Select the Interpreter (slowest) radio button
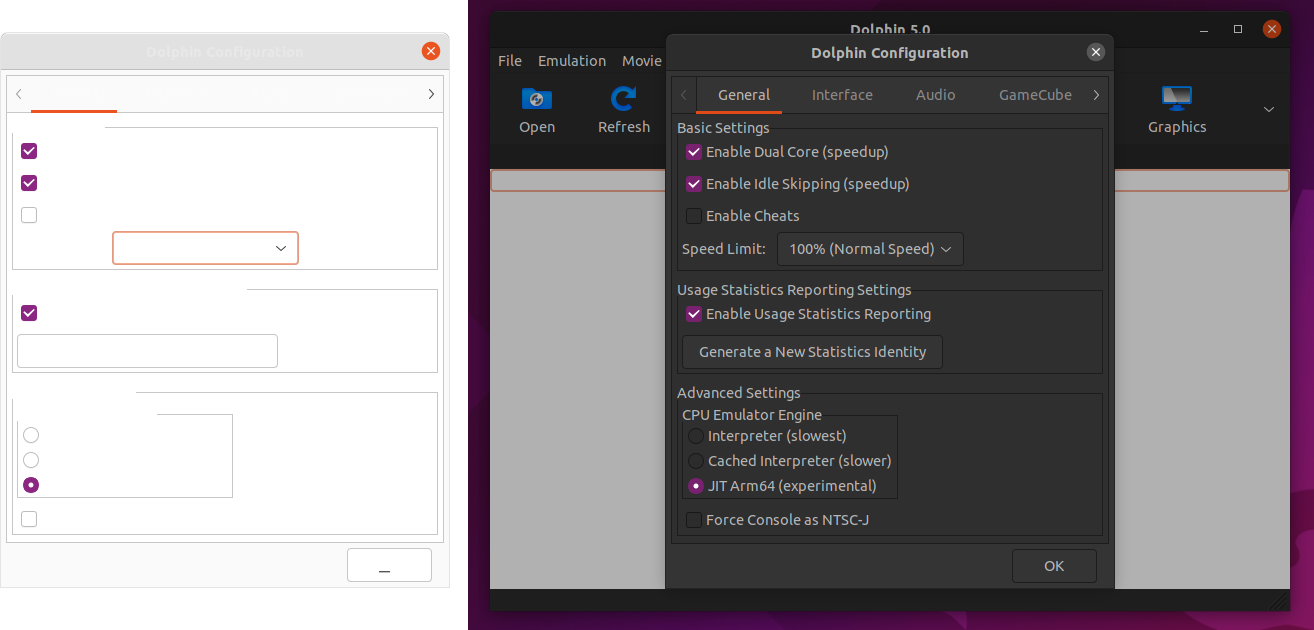 696,436
